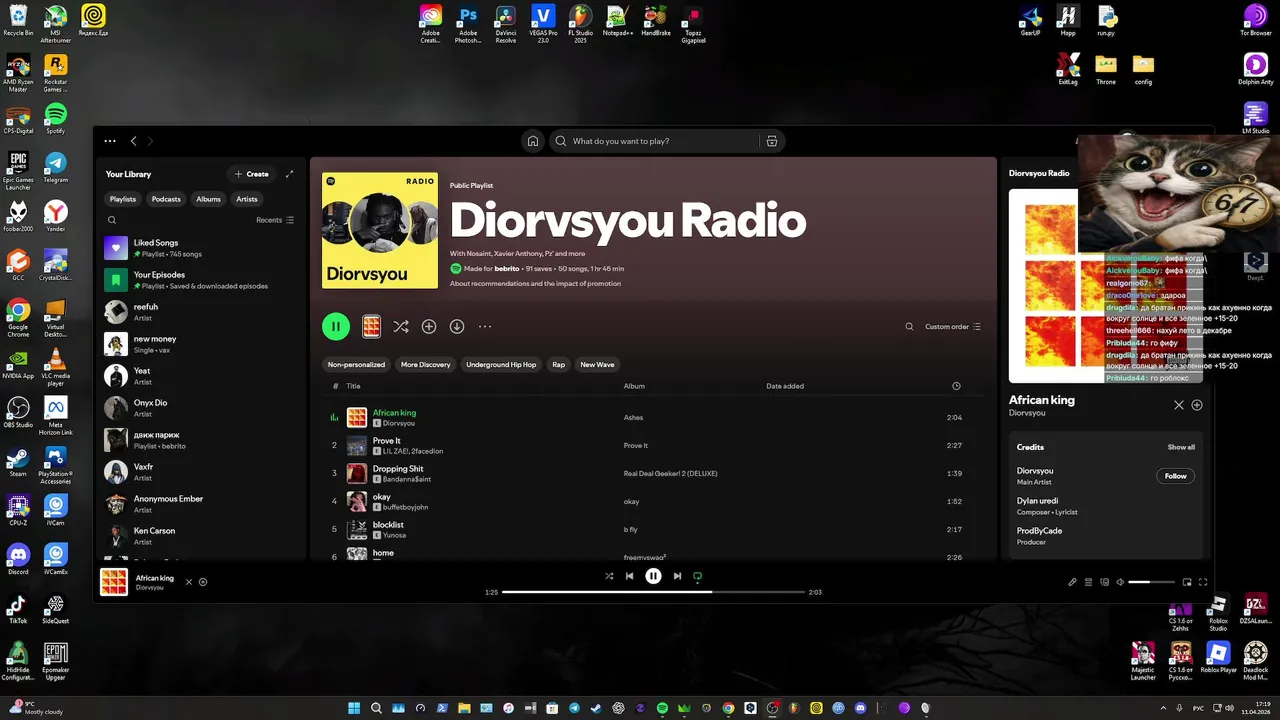Image resolution: width=1280 pixels, height=720 pixels.
Task: Skip to previous track
Action: [629, 576]
